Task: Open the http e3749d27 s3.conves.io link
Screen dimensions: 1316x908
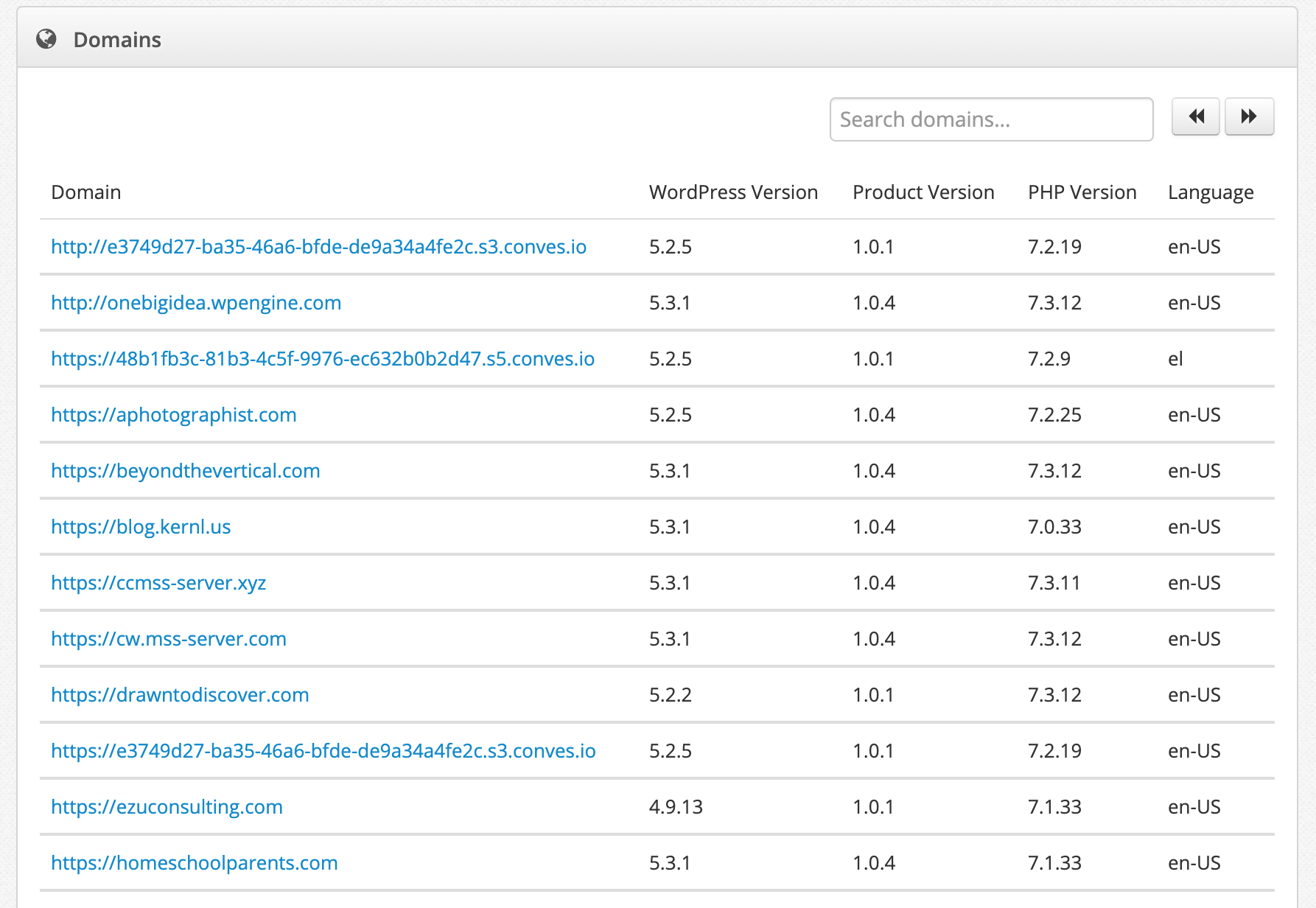Action: (x=318, y=247)
